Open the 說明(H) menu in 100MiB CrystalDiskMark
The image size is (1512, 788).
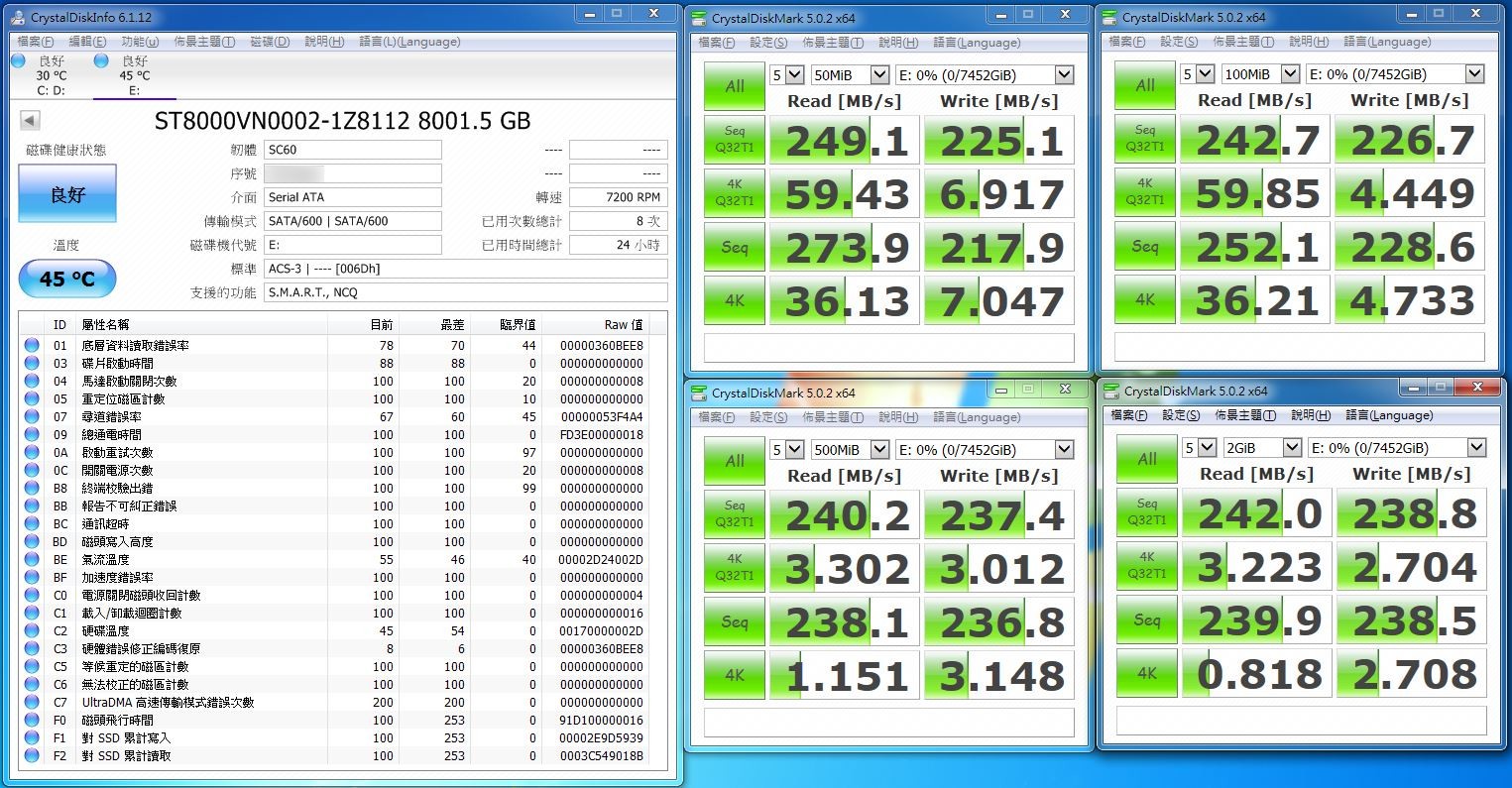tap(1308, 42)
